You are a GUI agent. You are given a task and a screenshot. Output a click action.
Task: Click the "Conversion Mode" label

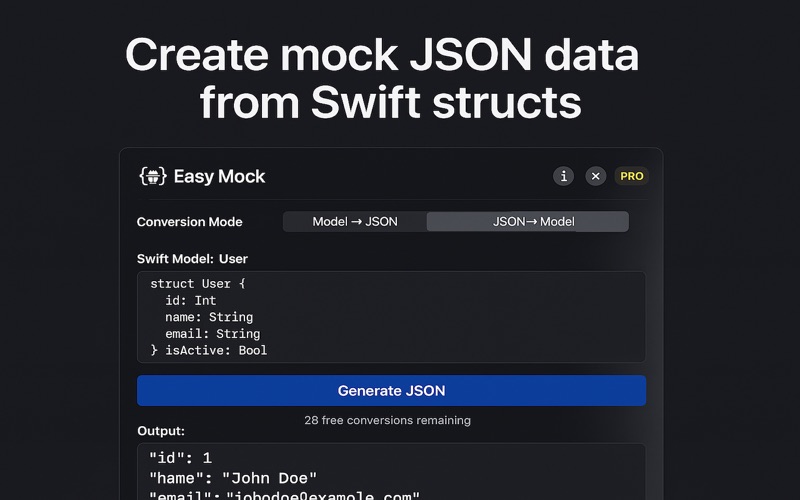click(x=189, y=222)
